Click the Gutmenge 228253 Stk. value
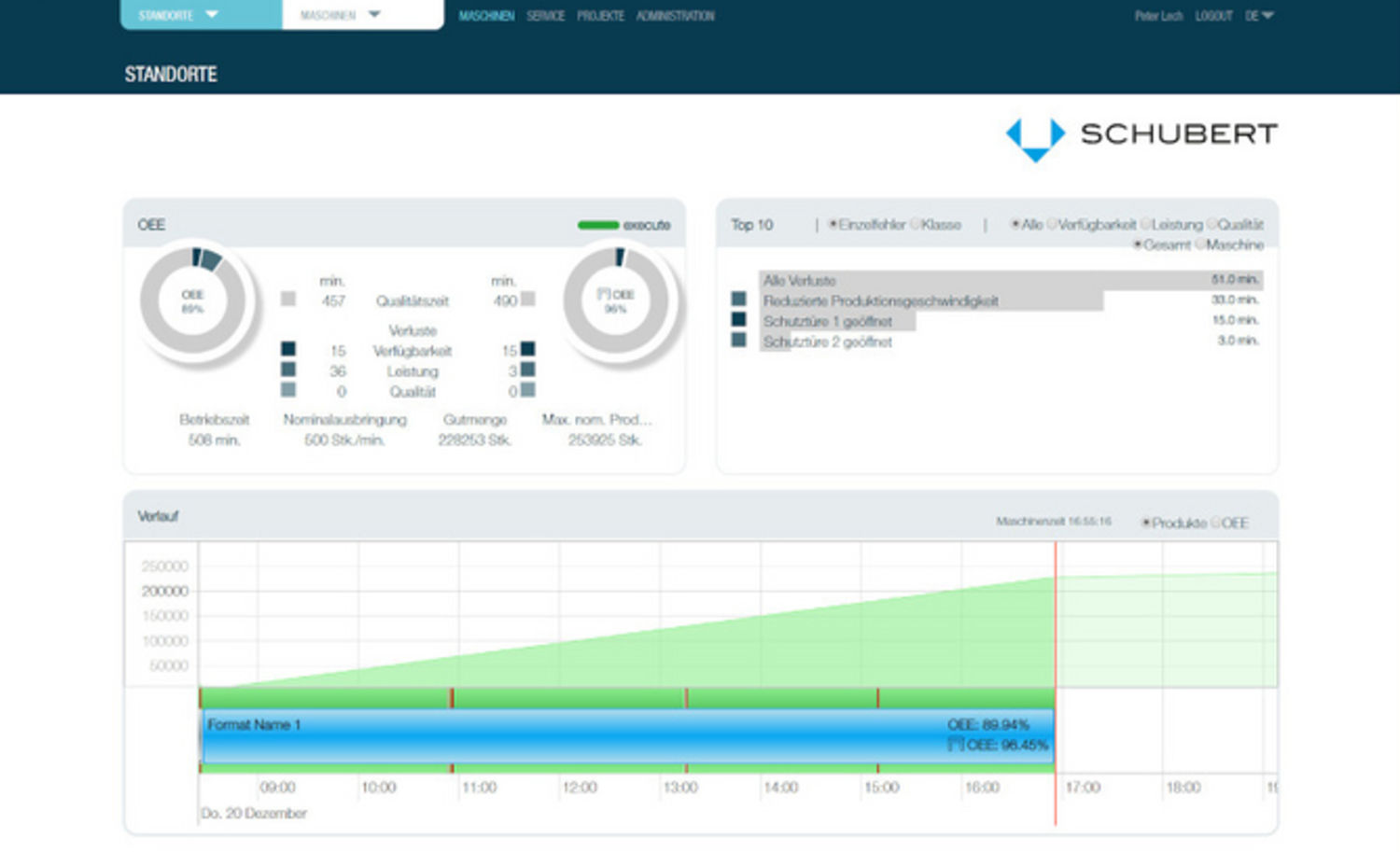Screen dimensions: 1400x852 pos(475,440)
